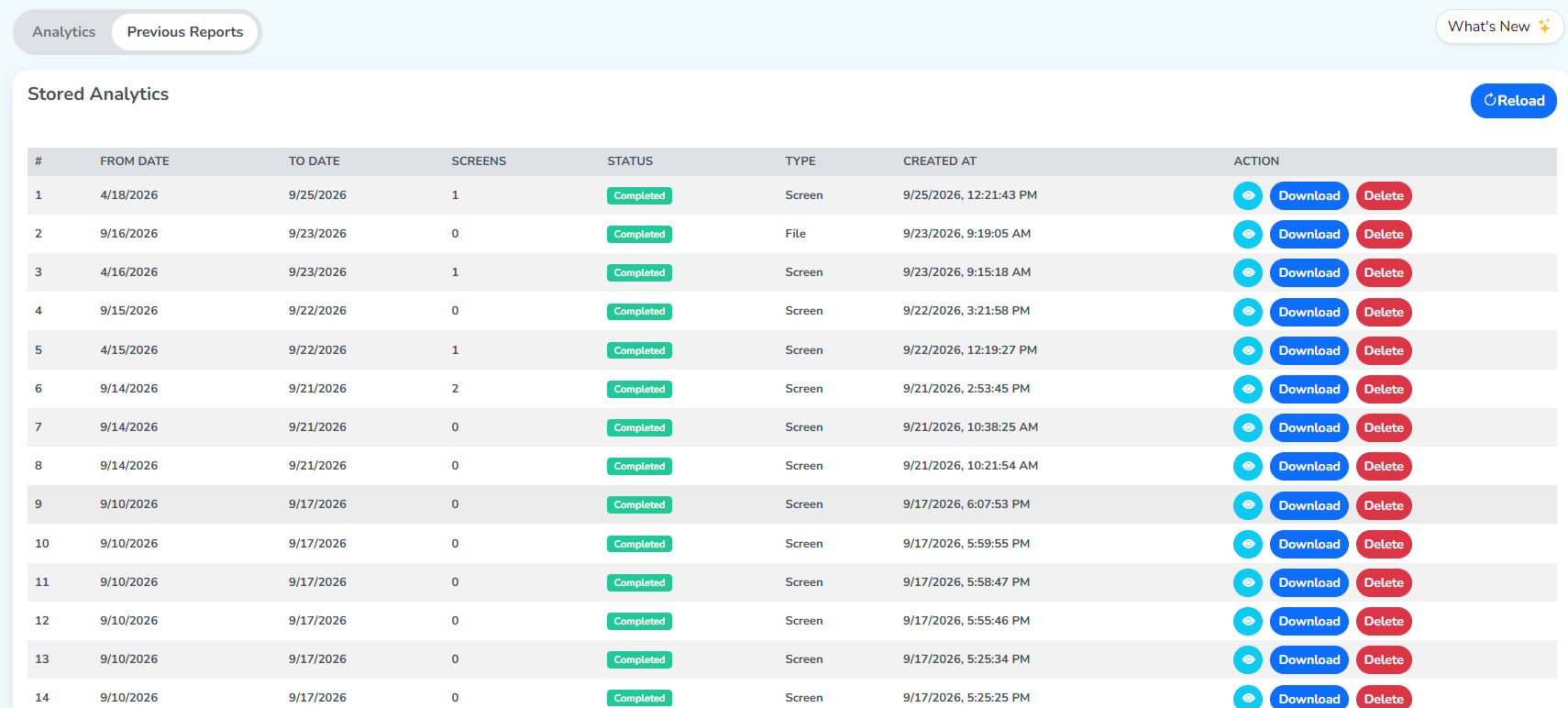Delete the report in row 1
The image size is (1568, 708).
click(x=1384, y=195)
